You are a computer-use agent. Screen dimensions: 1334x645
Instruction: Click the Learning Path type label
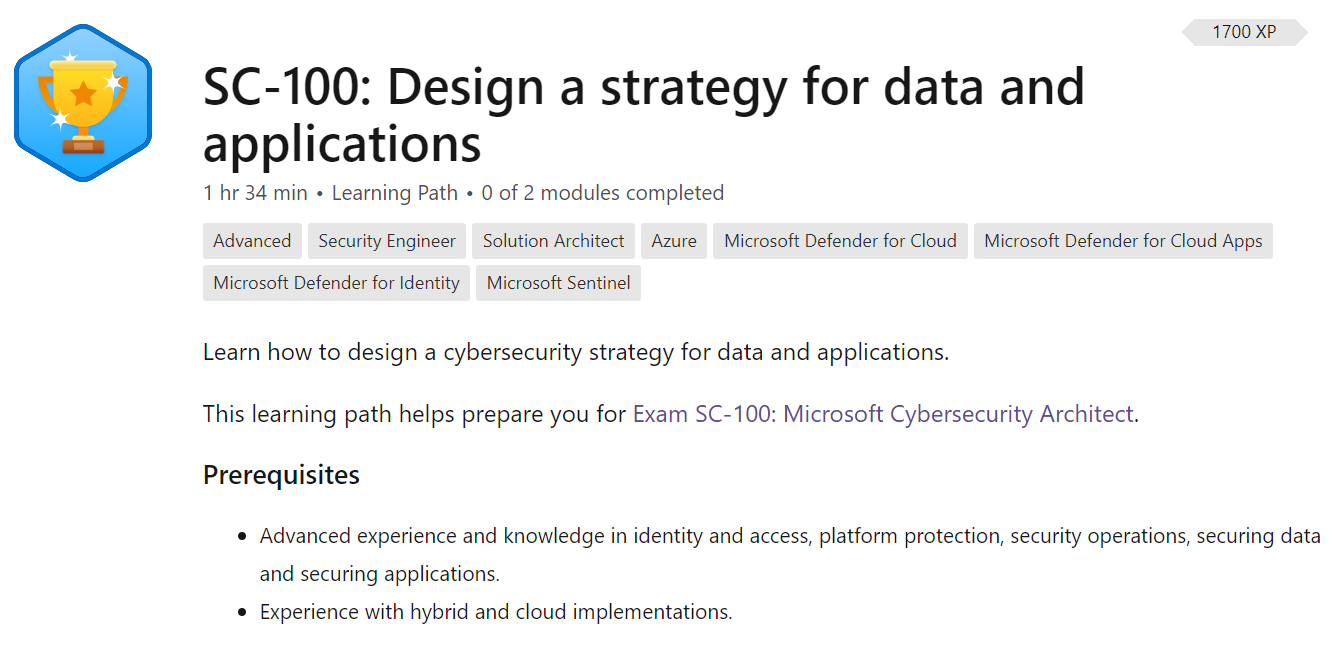pyautogui.click(x=394, y=193)
